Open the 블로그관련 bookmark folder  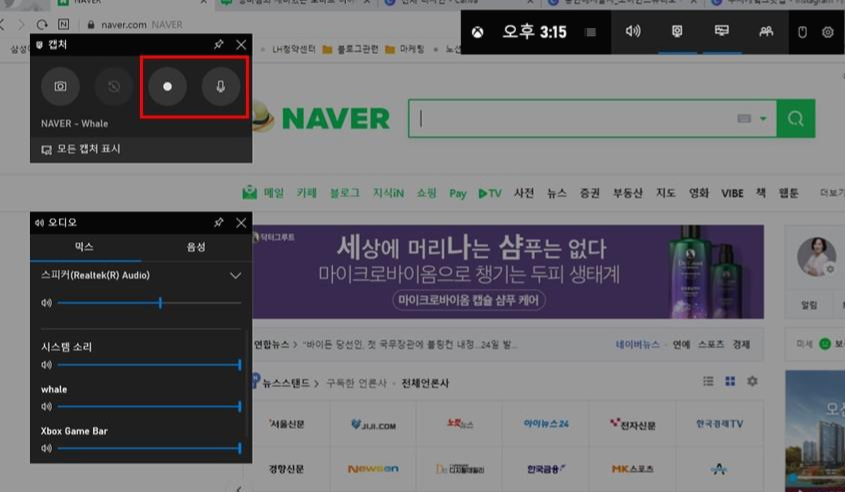[x=350, y=50]
